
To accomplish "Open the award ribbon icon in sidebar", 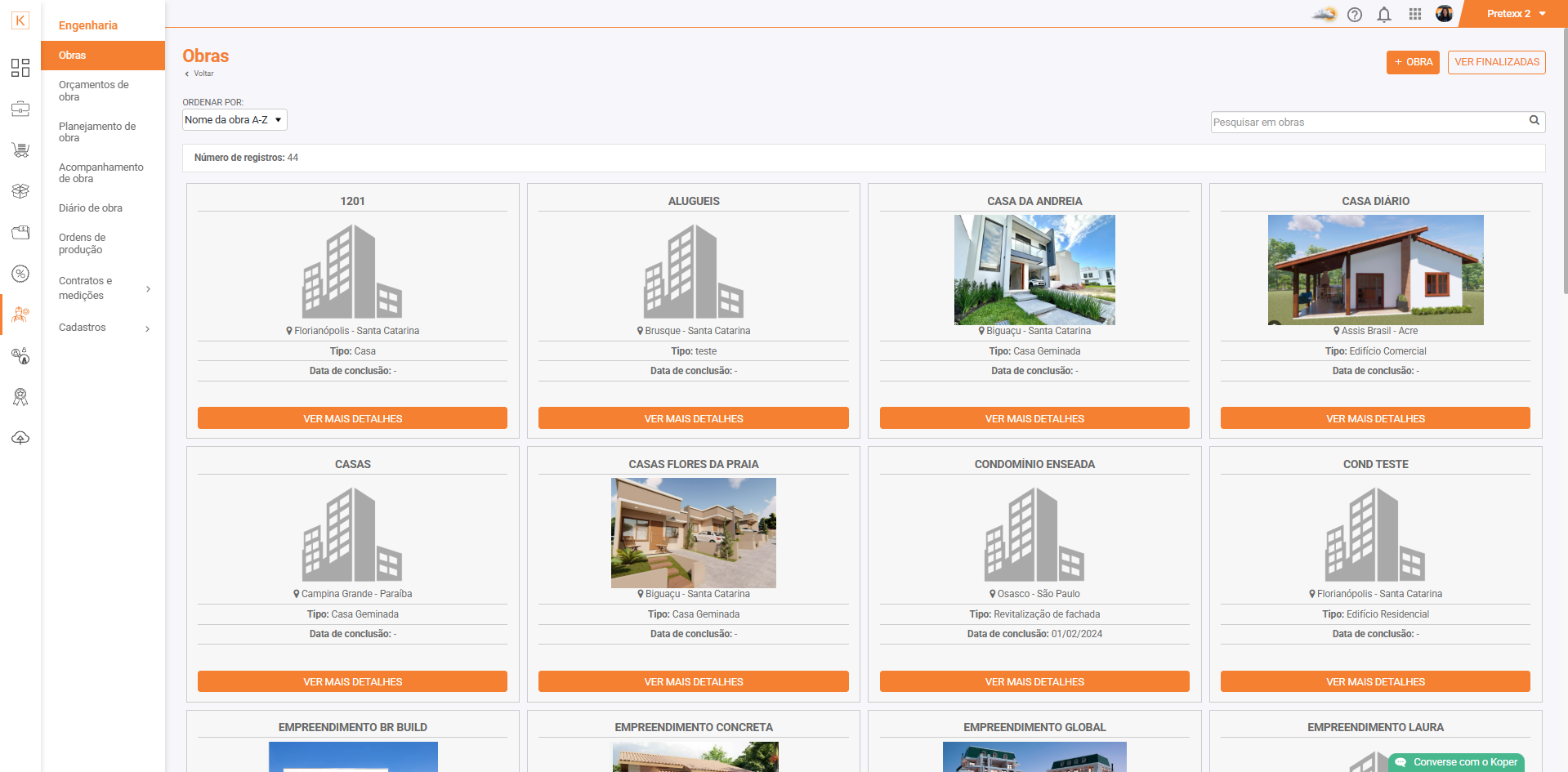I will point(20,397).
